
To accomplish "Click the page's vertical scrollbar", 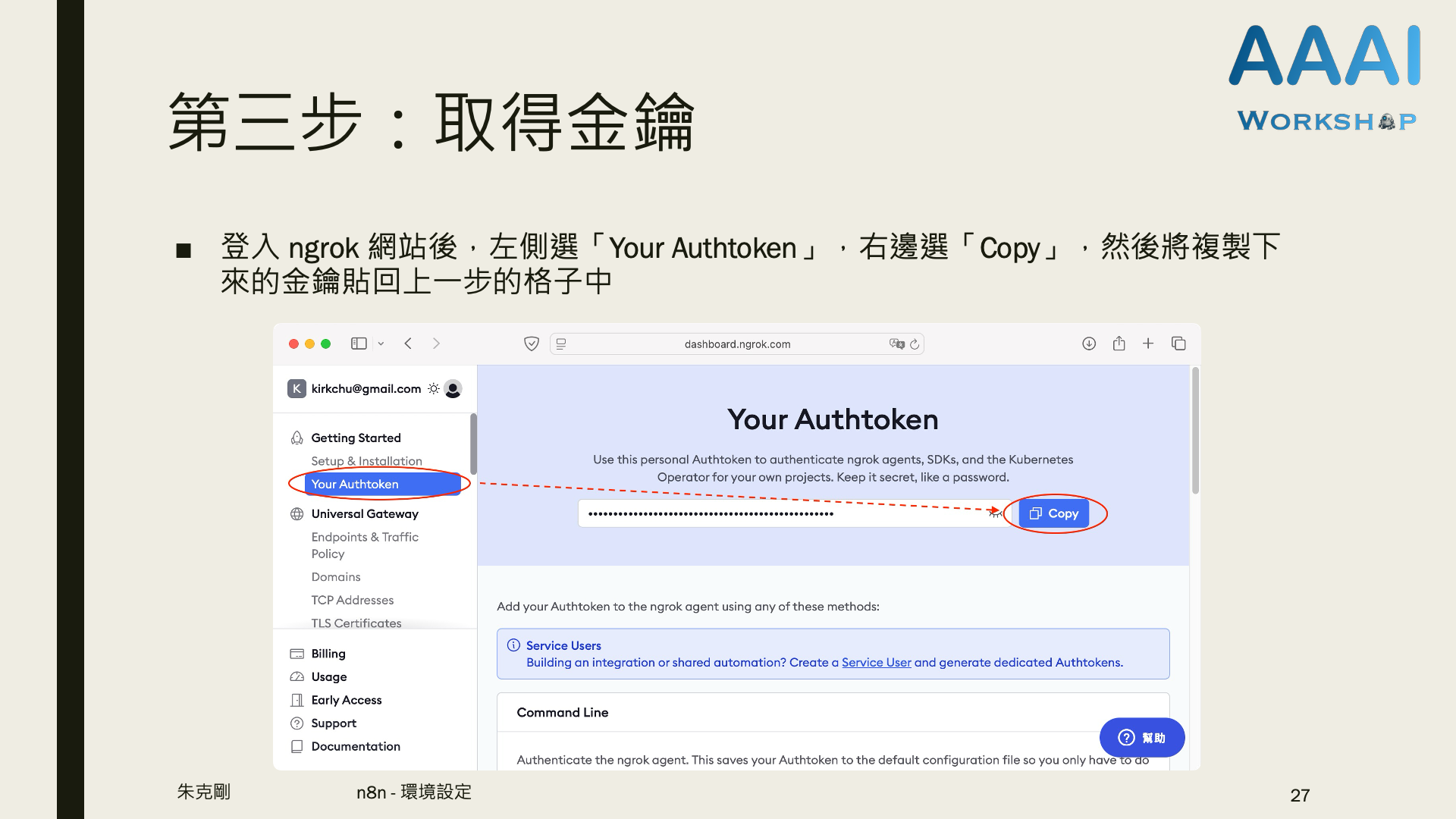I will click(1195, 431).
